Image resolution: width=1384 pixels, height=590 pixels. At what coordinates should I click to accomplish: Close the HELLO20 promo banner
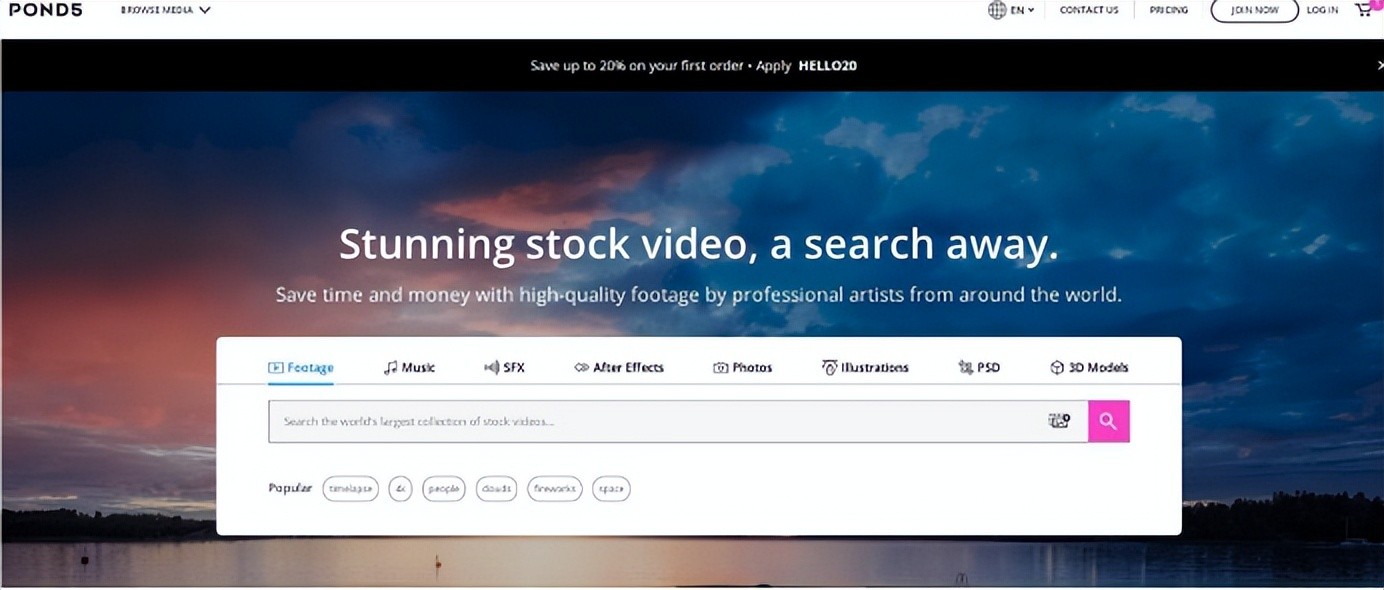point(1379,65)
